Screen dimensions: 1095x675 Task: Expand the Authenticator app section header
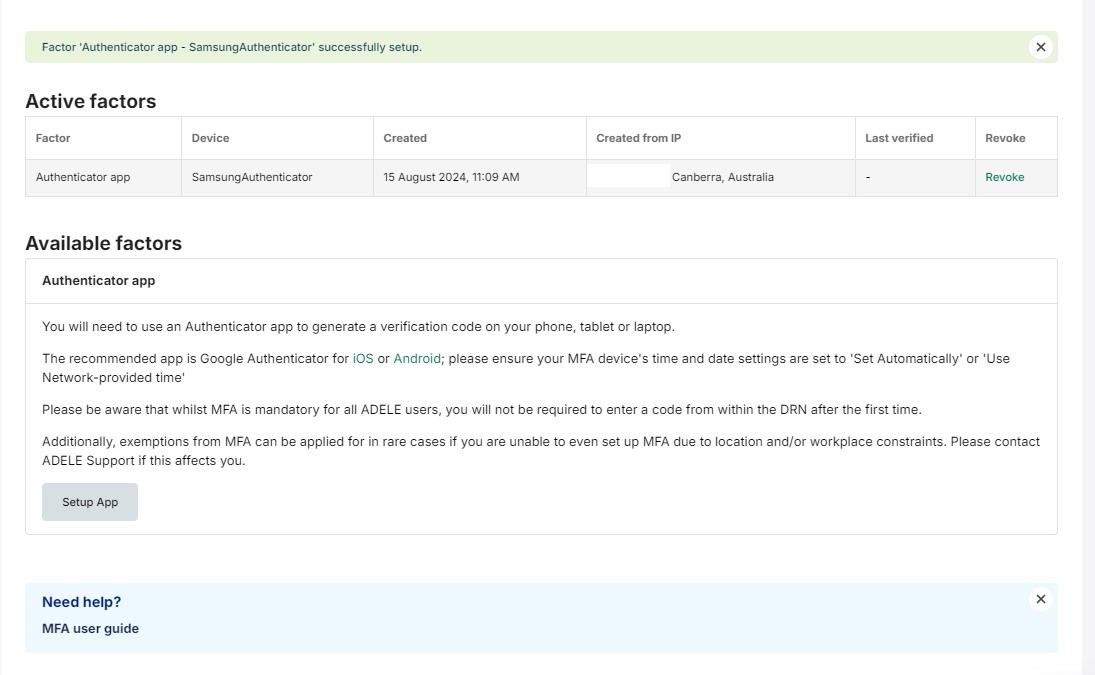pyautogui.click(x=98, y=281)
